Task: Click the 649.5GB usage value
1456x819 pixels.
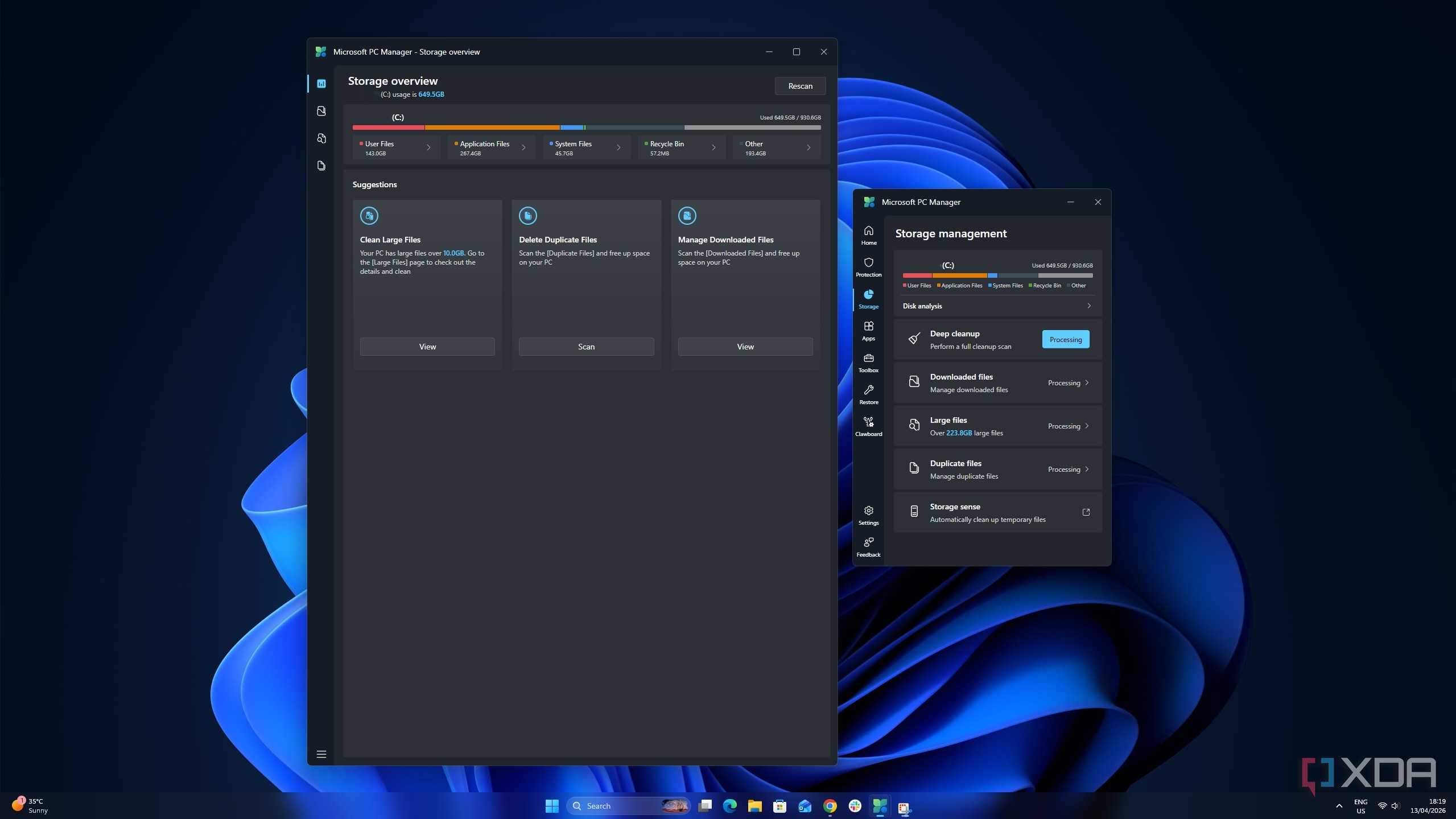Action: 431,94
